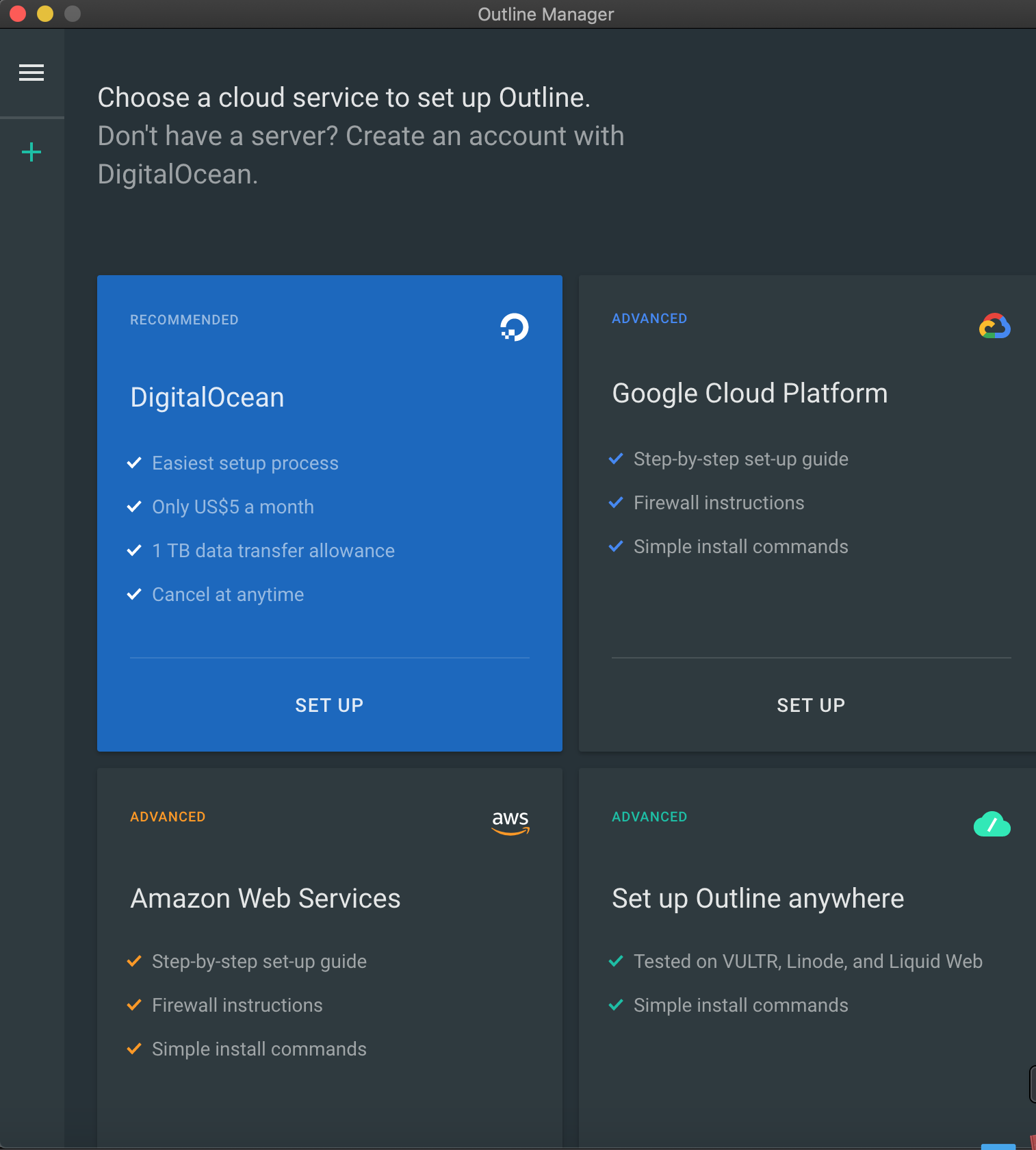Select the Set up Outline anywhere title
Image resolution: width=1036 pixels, height=1150 pixels.
tap(758, 898)
